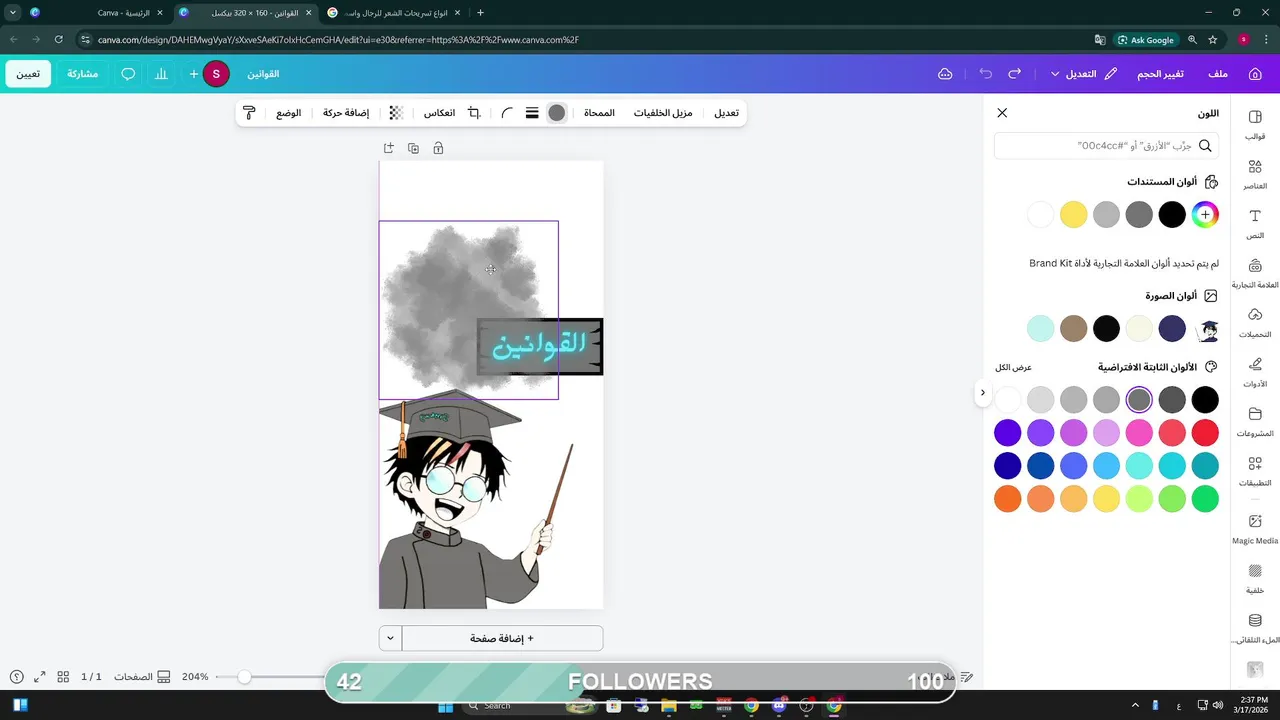1280x720 pixels.
Task: Open the ملف file menu
Action: tap(1218, 74)
